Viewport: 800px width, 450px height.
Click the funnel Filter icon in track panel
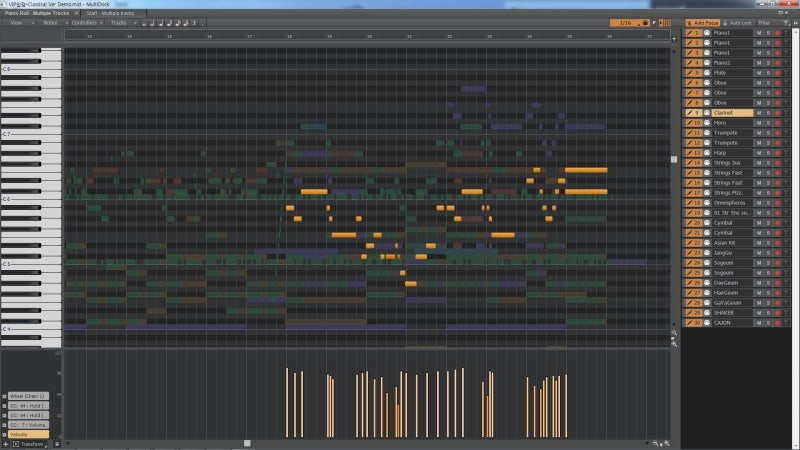coord(786,23)
